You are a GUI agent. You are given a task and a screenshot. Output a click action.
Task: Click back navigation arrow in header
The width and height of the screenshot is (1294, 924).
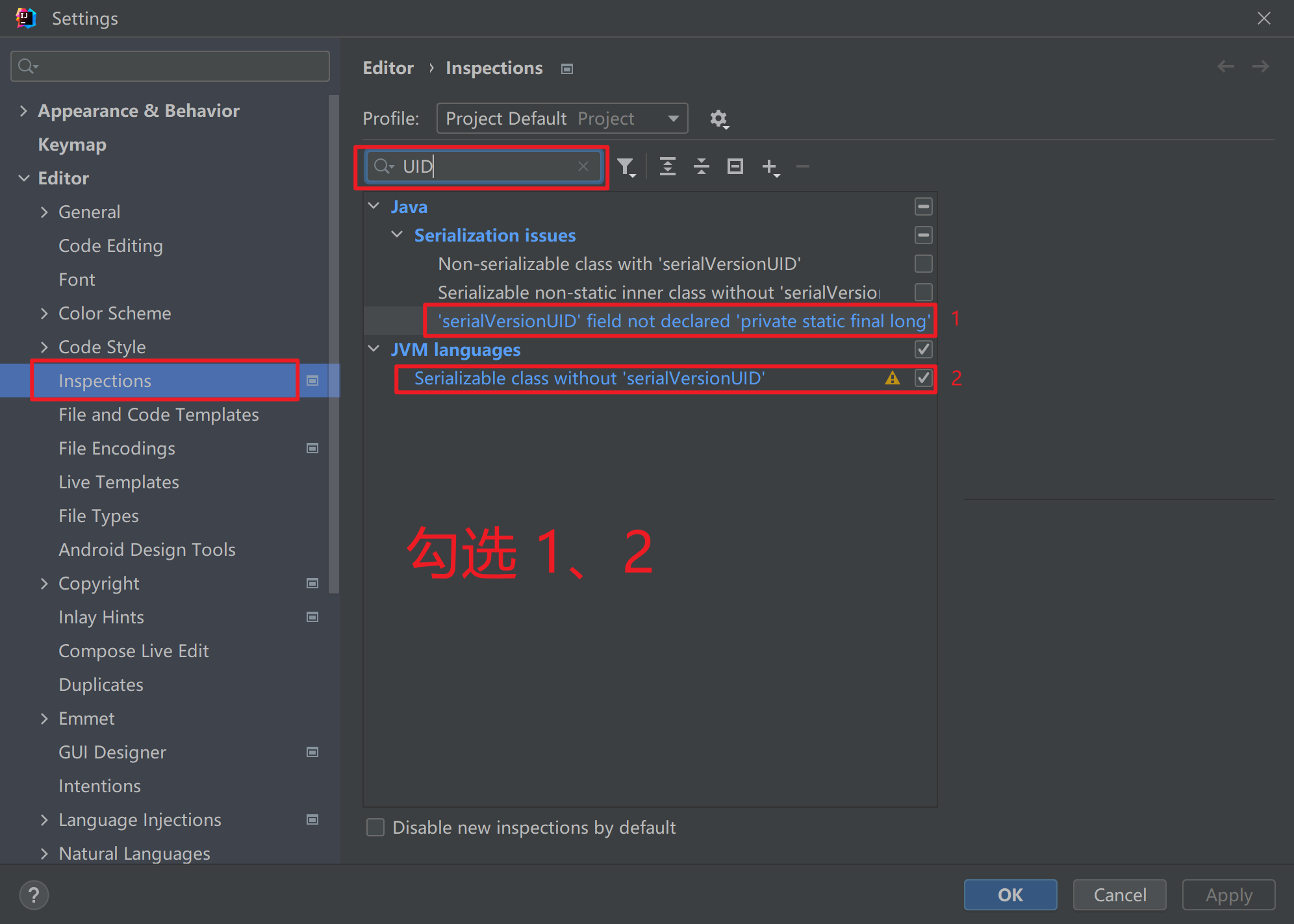click(x=1225, y=67)
